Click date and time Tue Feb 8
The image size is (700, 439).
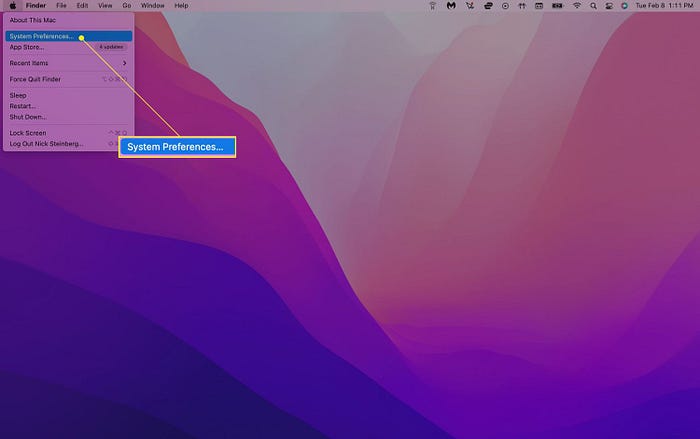pos(664,6)
